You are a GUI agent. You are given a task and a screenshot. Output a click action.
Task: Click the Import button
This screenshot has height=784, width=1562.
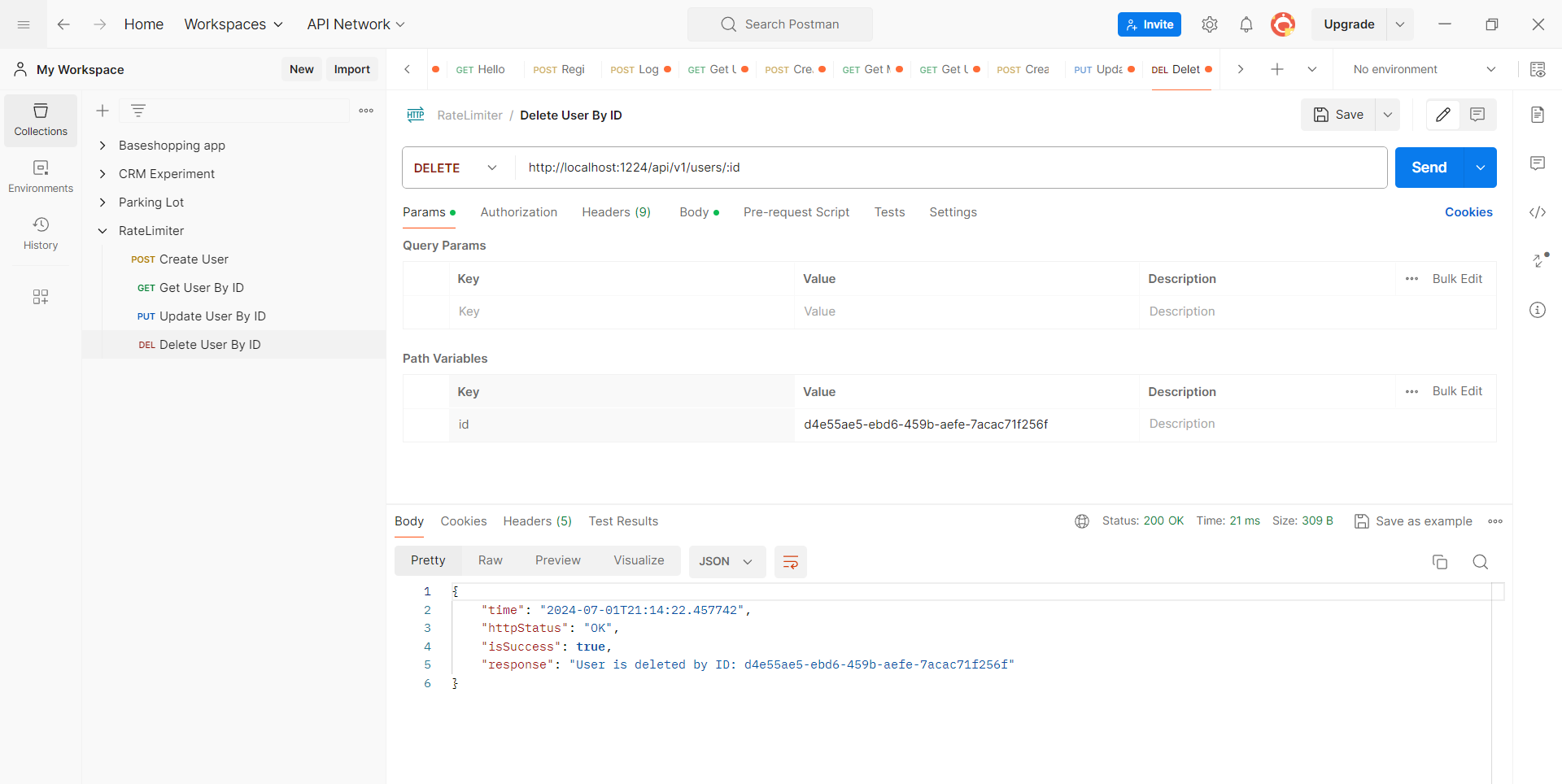click(x=351, y=69)
